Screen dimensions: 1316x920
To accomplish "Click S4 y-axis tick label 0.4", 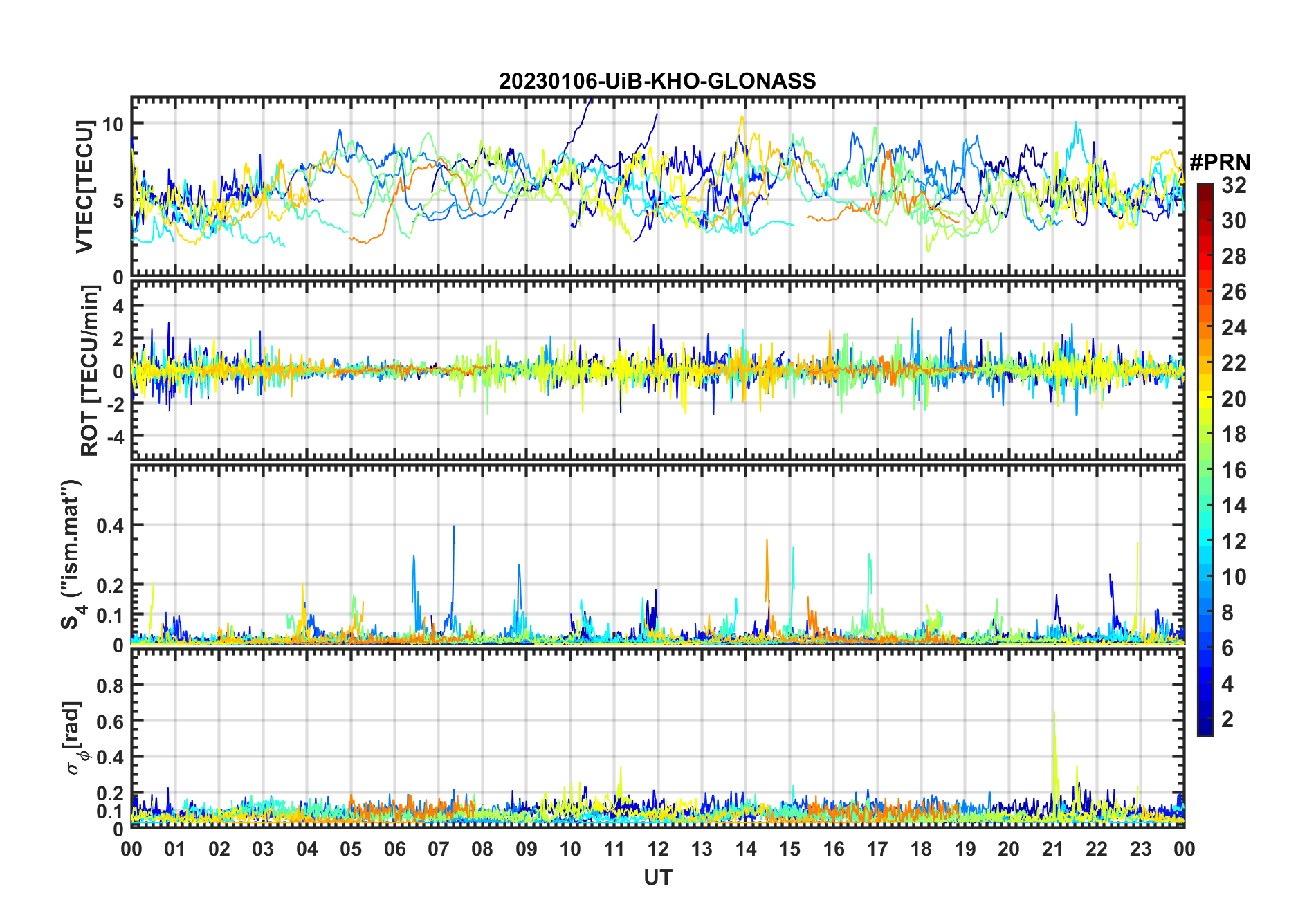I will 110,526.
